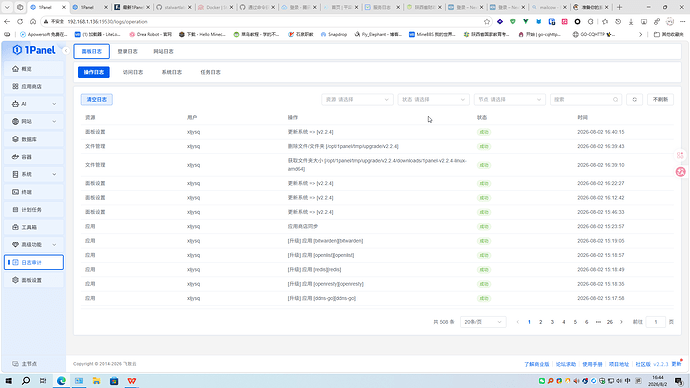Viewport: 690px width, 388px height.
Task: Open the 节点 node filter dropdown
Action: (x=509, y=99)
